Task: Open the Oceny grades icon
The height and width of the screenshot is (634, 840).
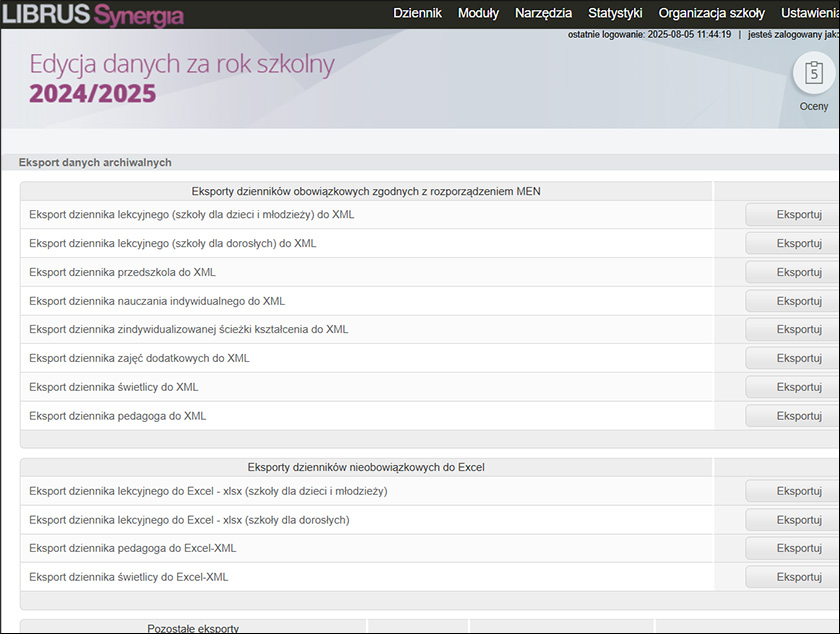Action: coord(813,74)
